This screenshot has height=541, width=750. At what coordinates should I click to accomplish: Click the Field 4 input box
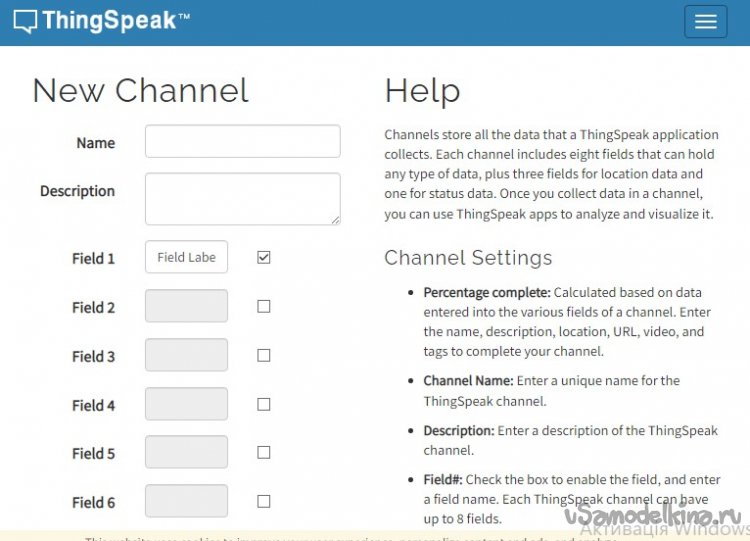pyautogui.click(x=186, y=404)
